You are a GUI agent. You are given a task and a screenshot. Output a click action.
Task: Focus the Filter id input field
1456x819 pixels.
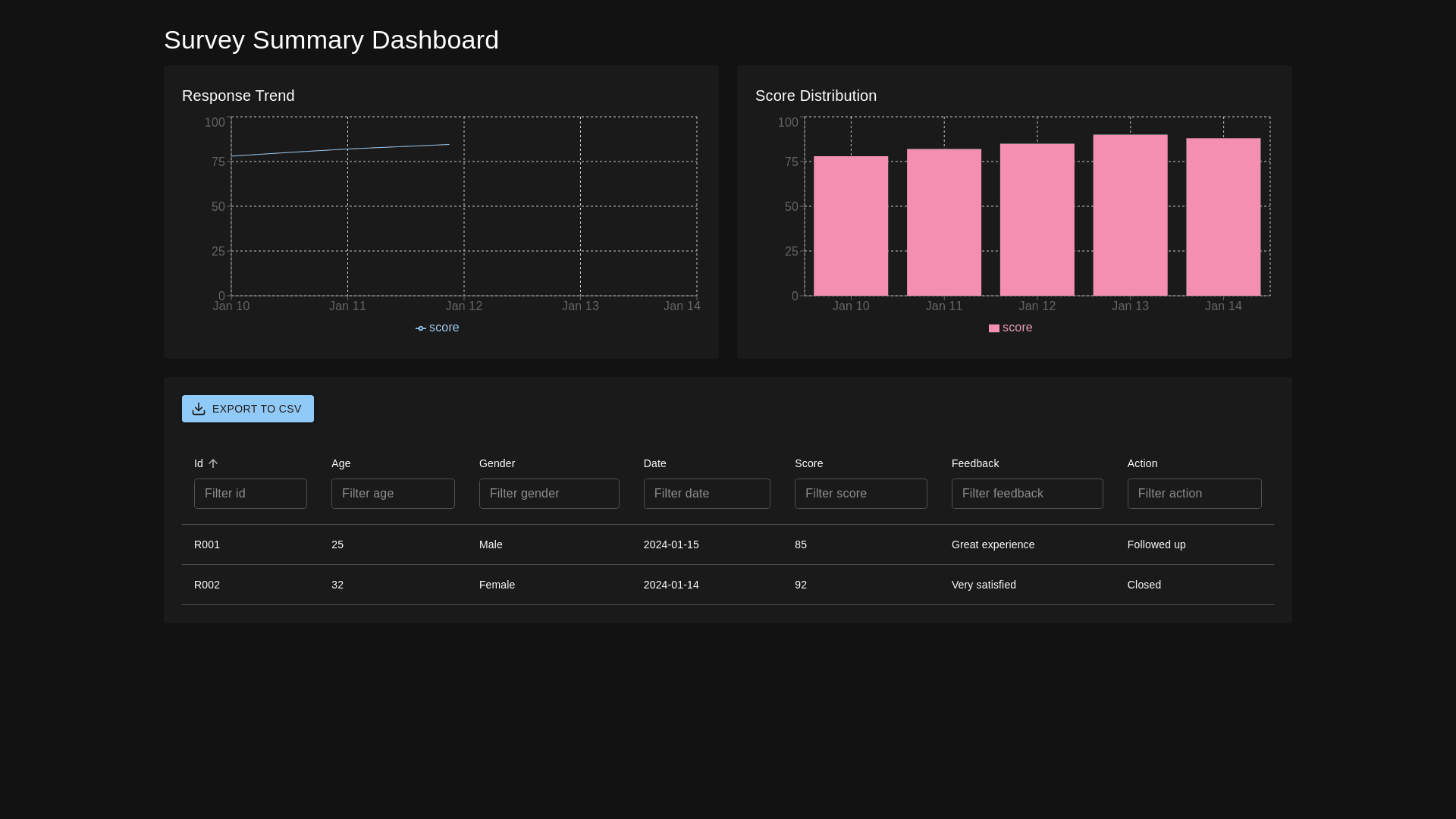coord(250,494)
